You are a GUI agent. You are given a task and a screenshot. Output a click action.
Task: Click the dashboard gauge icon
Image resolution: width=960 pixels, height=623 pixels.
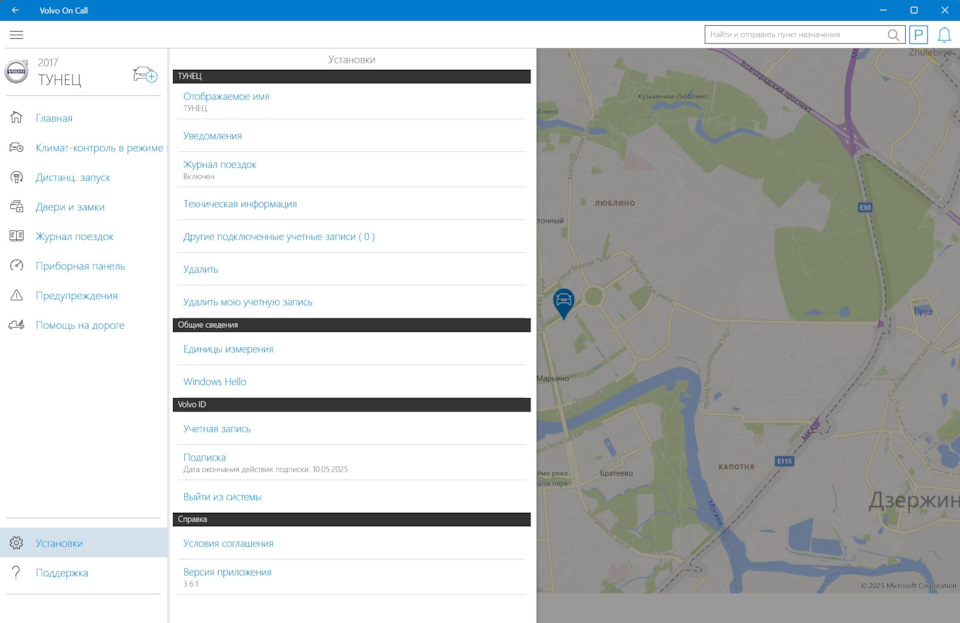click(x=17, y=266)
